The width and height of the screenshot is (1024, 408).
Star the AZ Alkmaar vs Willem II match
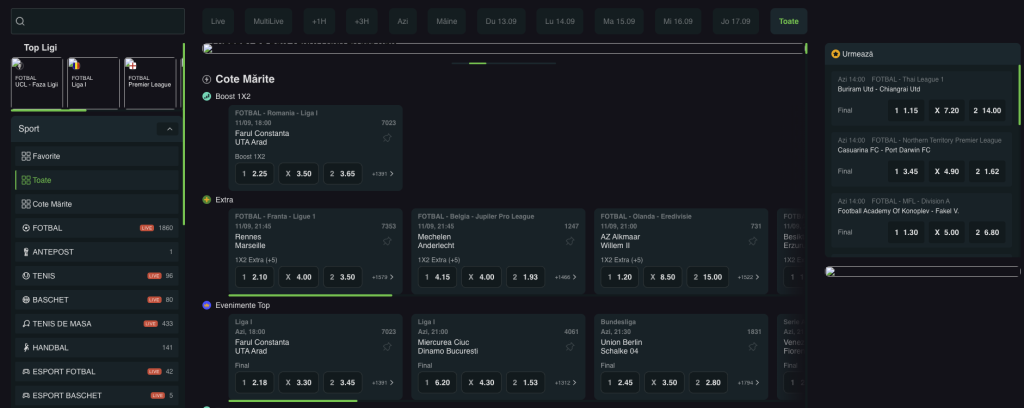pyautogui.click(x=753, y=241)
